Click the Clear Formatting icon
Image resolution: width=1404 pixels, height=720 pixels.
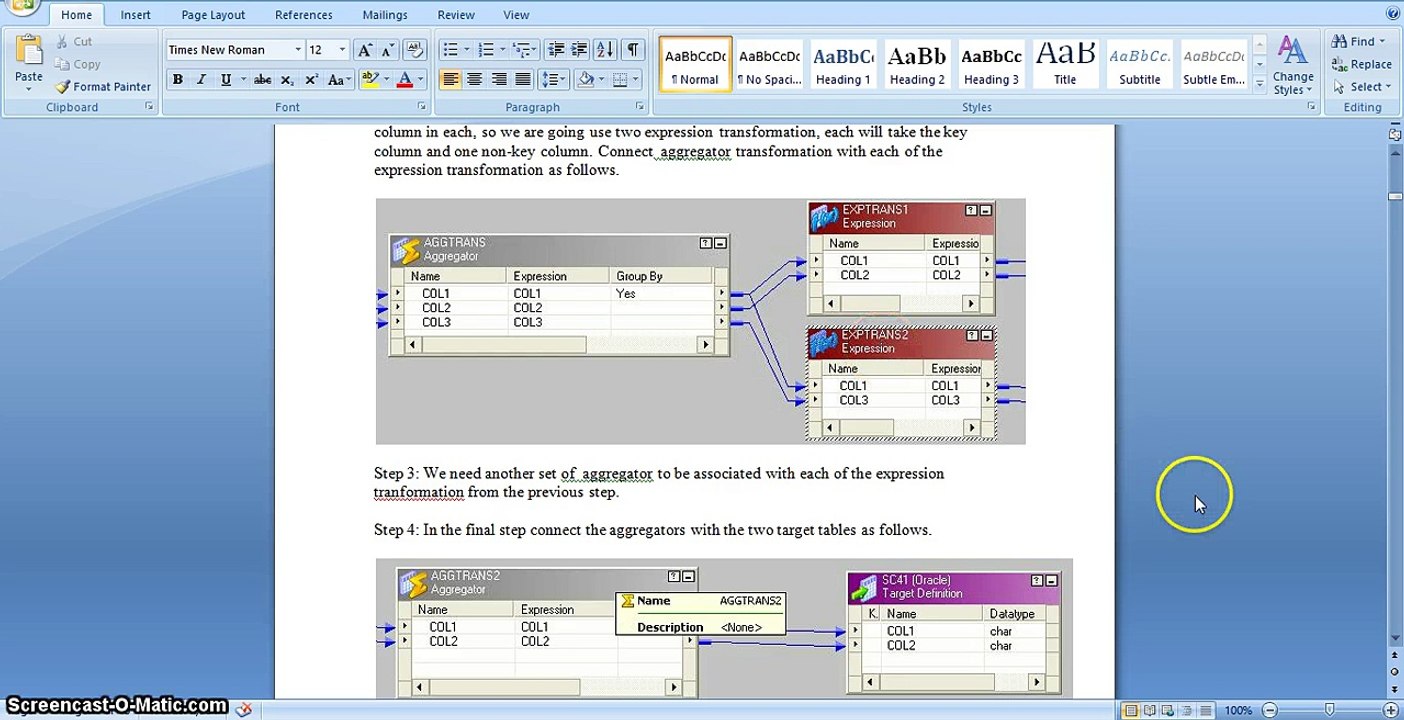[416, 50]
